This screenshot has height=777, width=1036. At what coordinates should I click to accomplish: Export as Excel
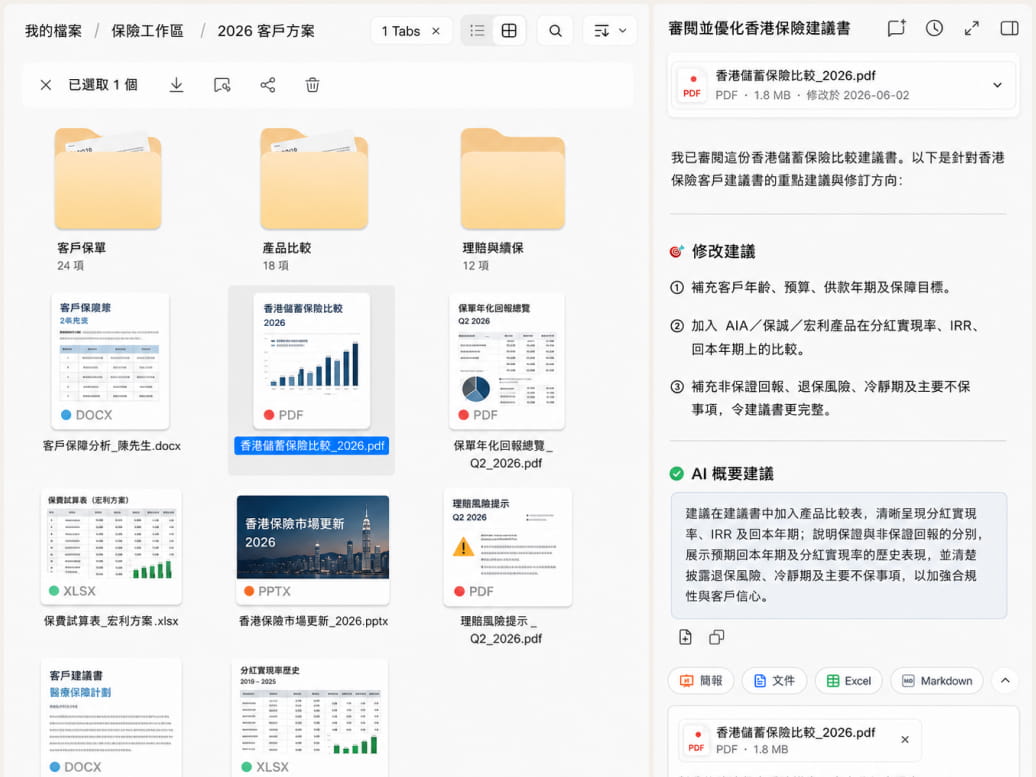click(848, 681)
